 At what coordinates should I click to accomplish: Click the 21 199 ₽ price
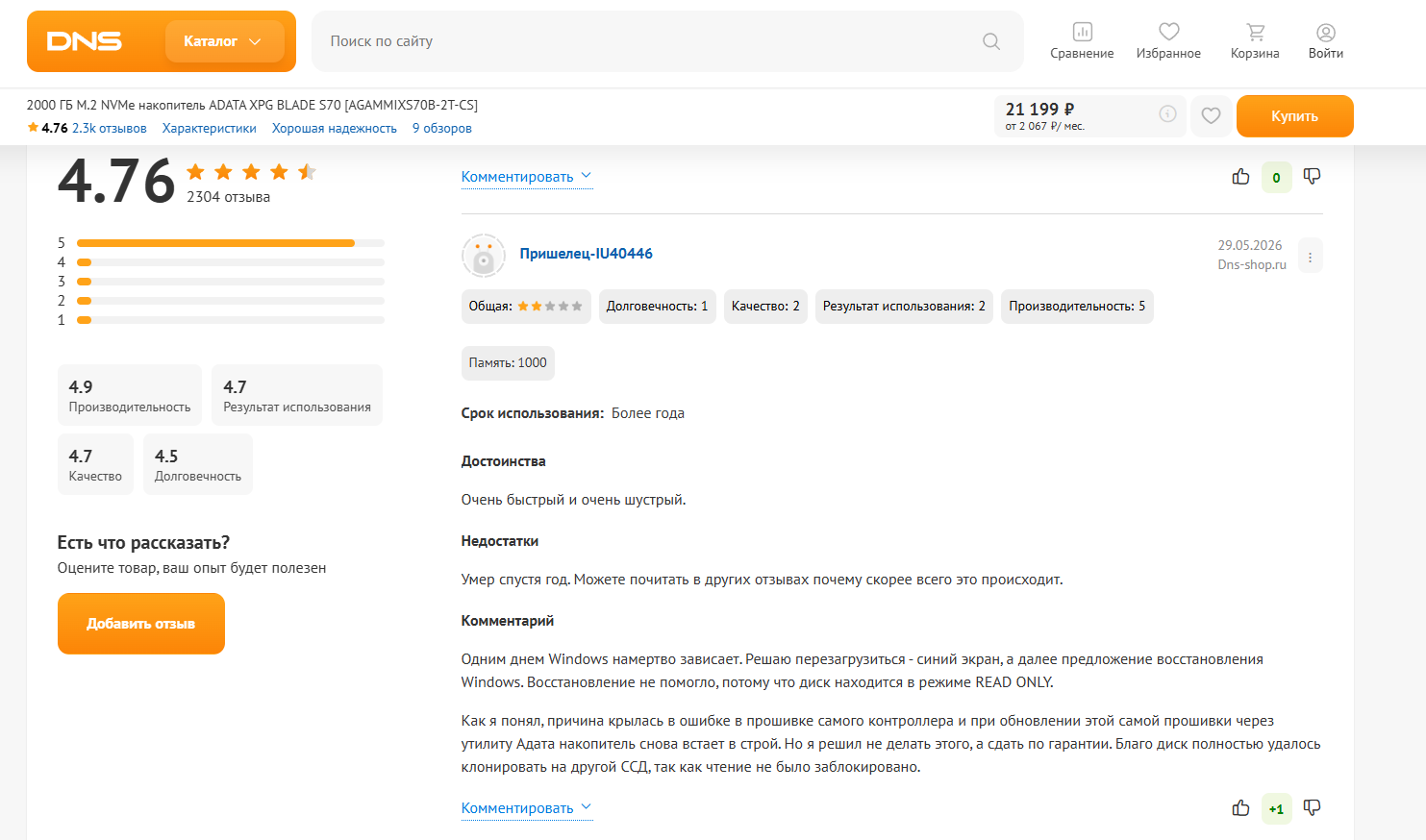[1039, 110]
